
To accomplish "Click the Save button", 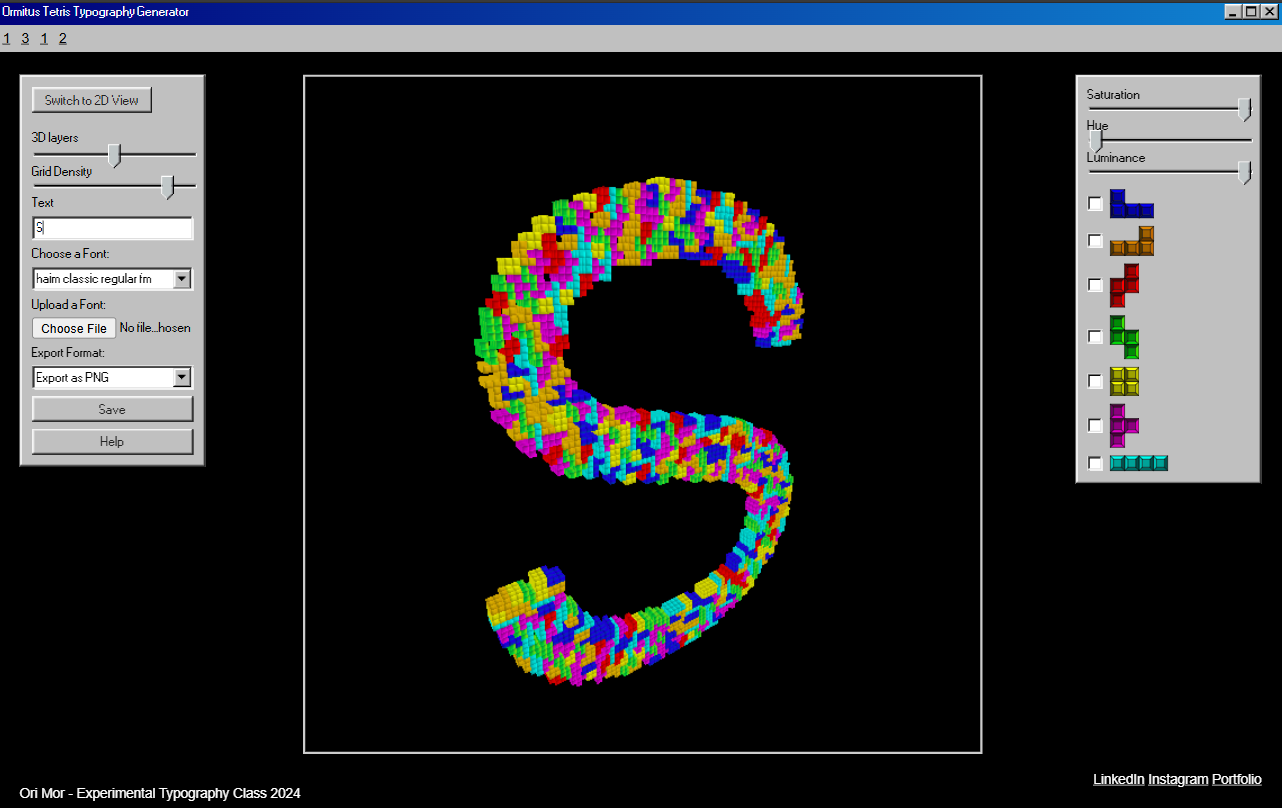I will (112, 409).
